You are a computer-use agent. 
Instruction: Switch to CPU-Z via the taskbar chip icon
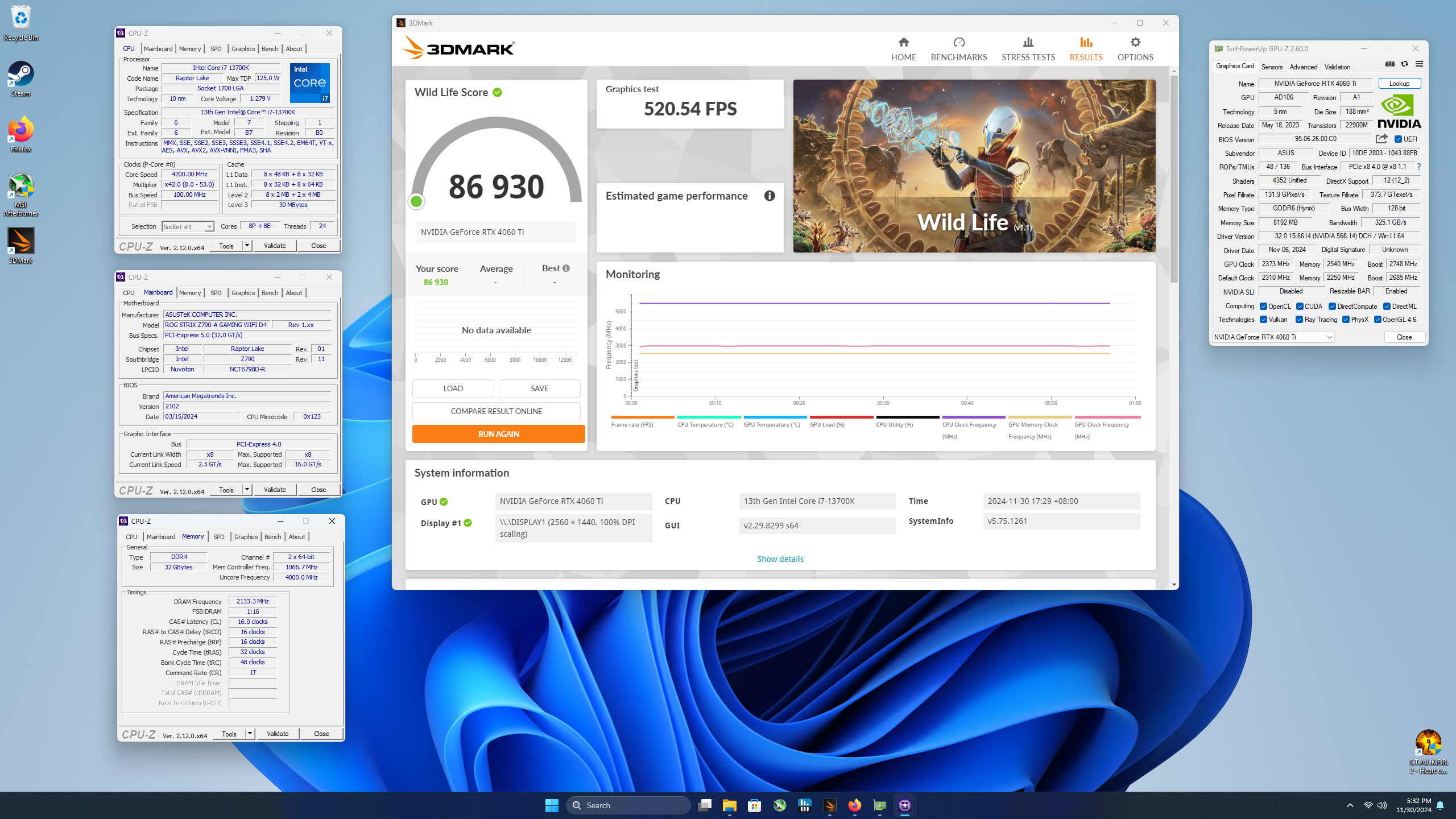[x=905, y=805]
